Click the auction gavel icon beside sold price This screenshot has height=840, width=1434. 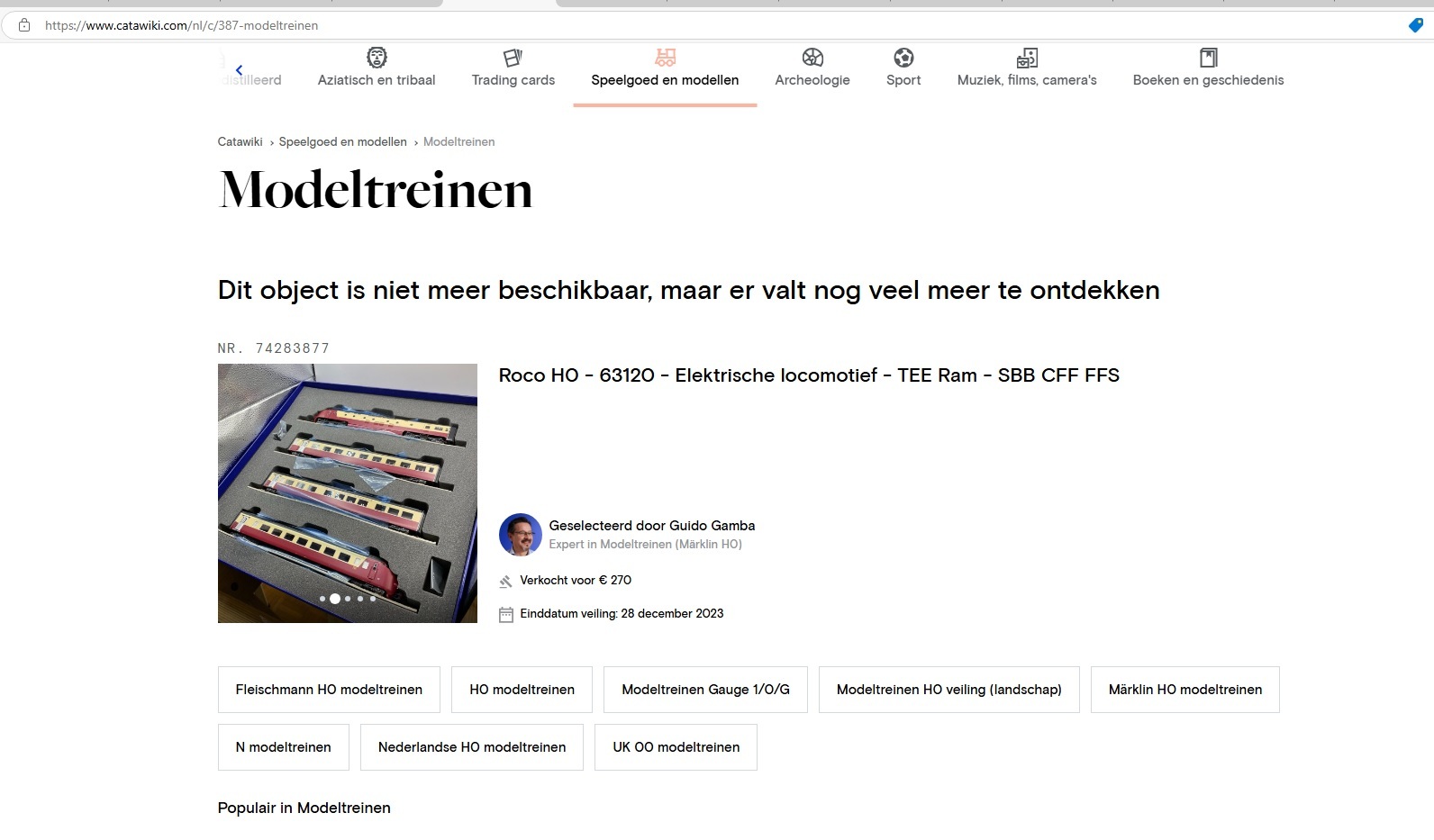point(505,582)
